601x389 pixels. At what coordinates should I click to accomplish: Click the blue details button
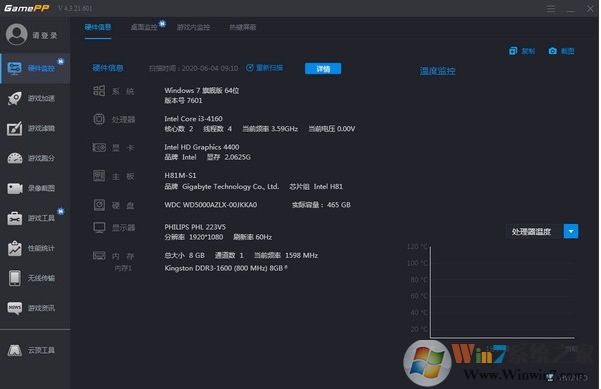323,69
